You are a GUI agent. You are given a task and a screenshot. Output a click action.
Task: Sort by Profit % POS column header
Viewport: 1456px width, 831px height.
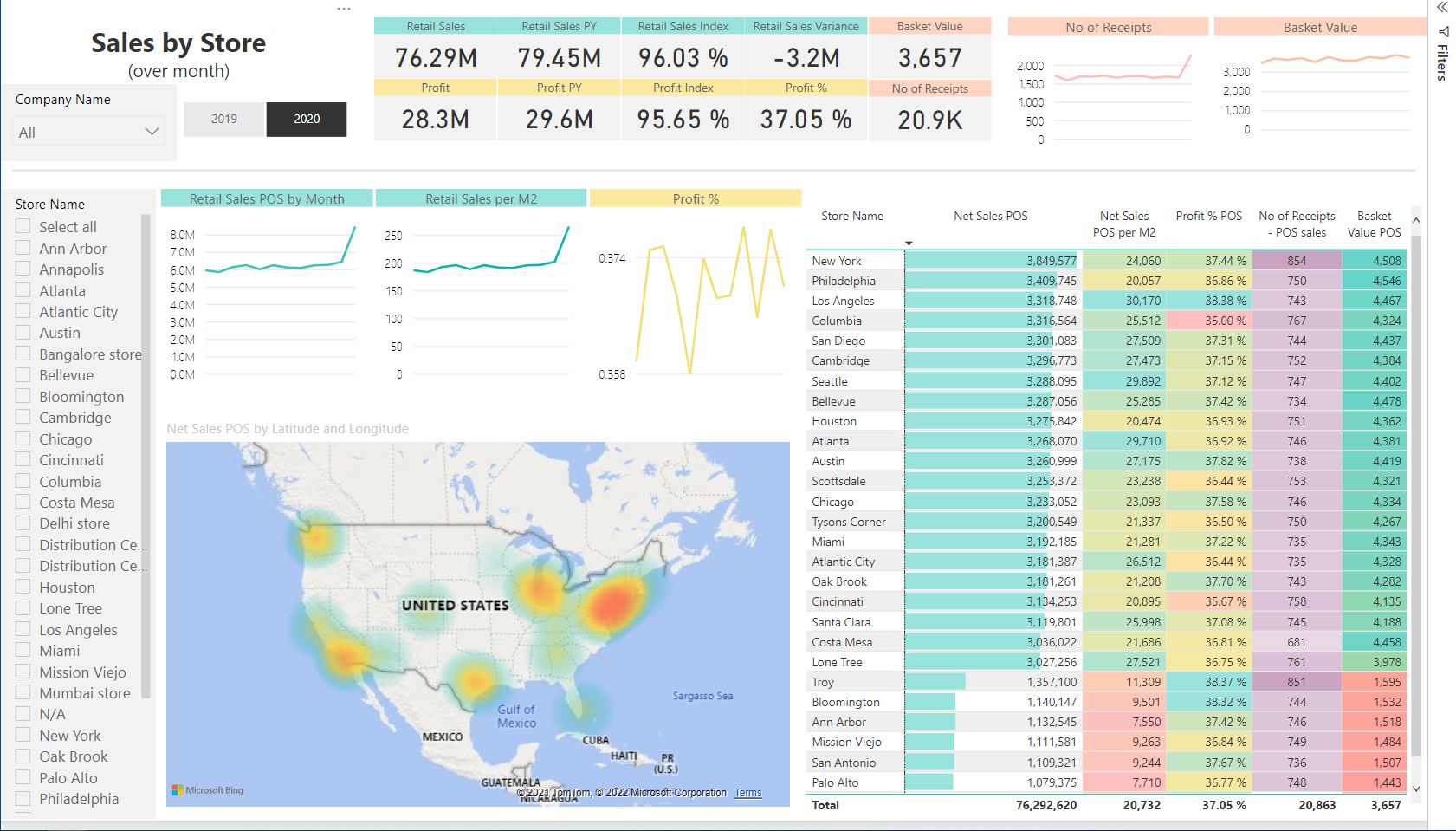[1208, 216]
